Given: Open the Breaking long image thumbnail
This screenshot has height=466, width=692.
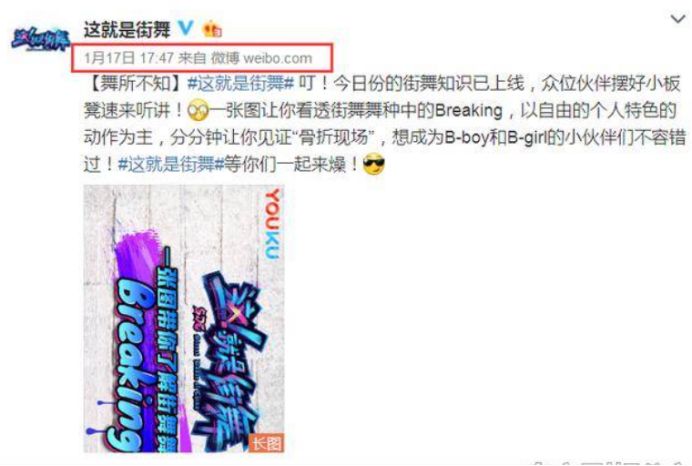Looking at the screenshot, I should tap(184, 319).
